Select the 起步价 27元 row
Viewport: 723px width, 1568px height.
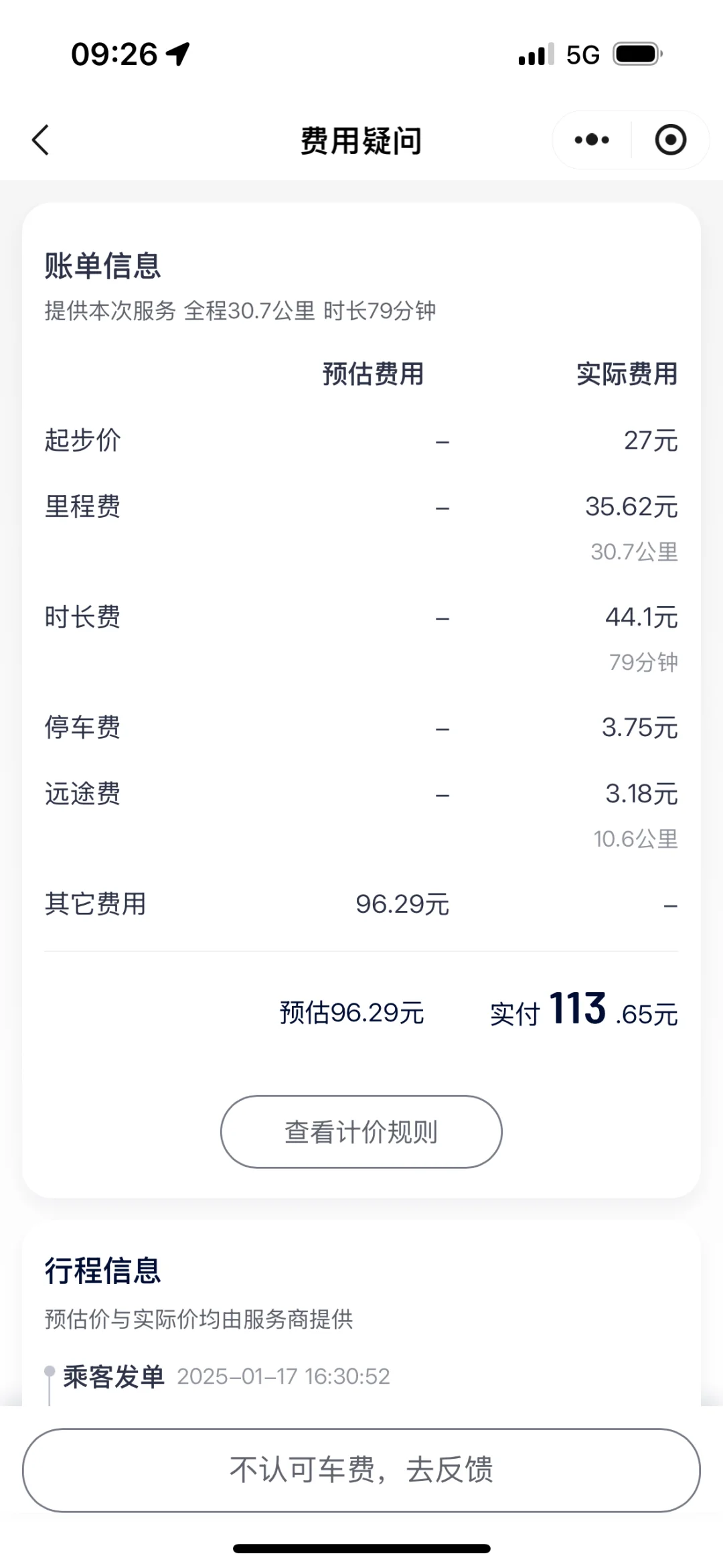pos(361,441)
